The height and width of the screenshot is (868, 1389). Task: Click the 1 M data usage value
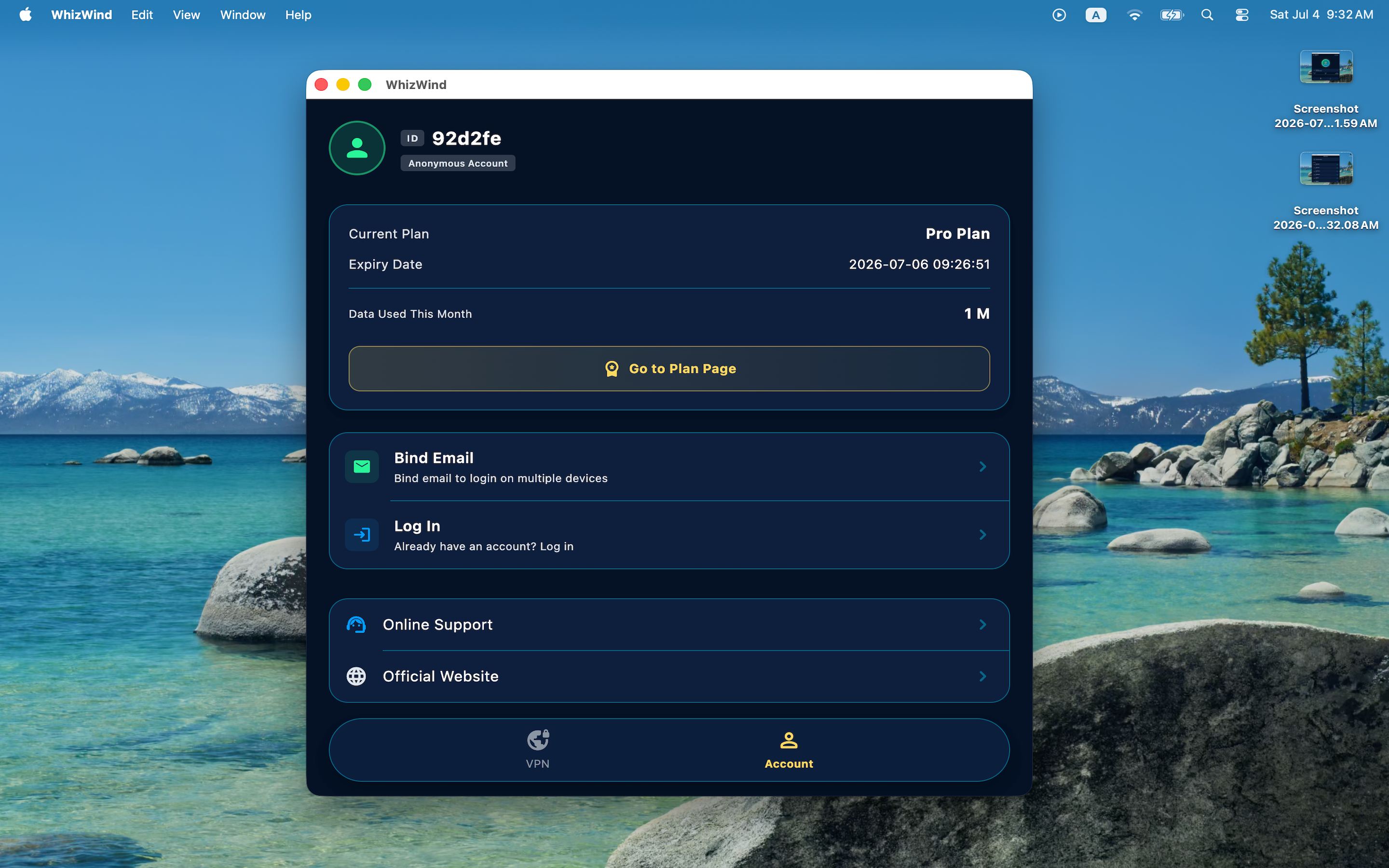[x=977, y=314]
